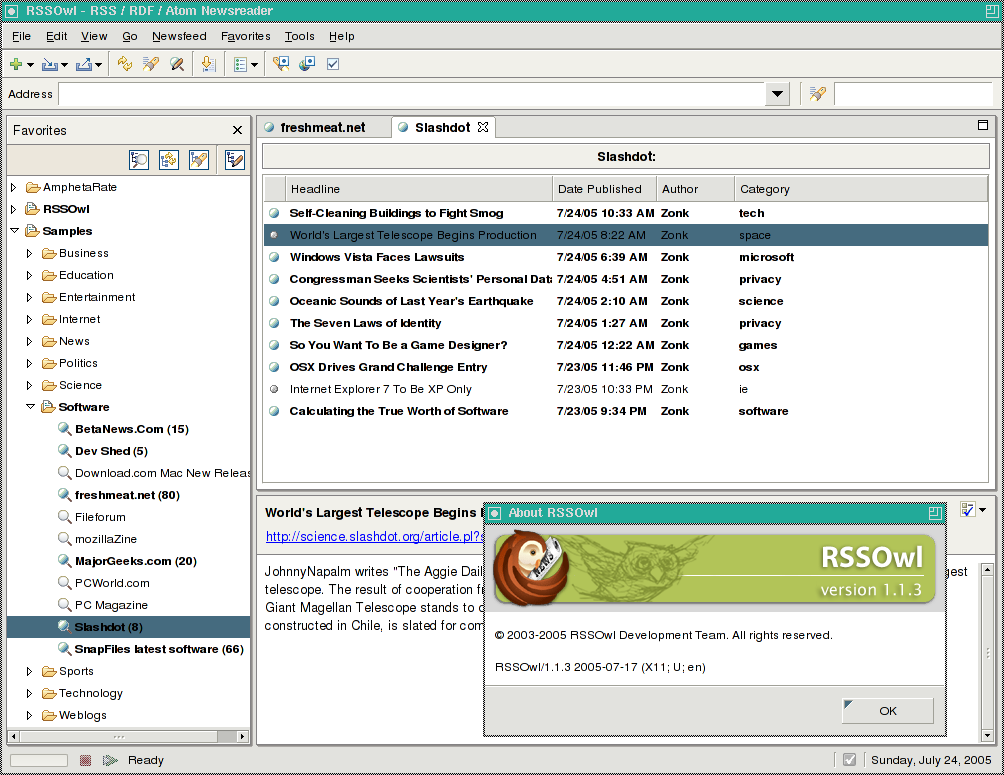Screen dimensions: 1004x775
Task: Click the tree flashlight icon in Favorites toolbar
Action: 199,159
